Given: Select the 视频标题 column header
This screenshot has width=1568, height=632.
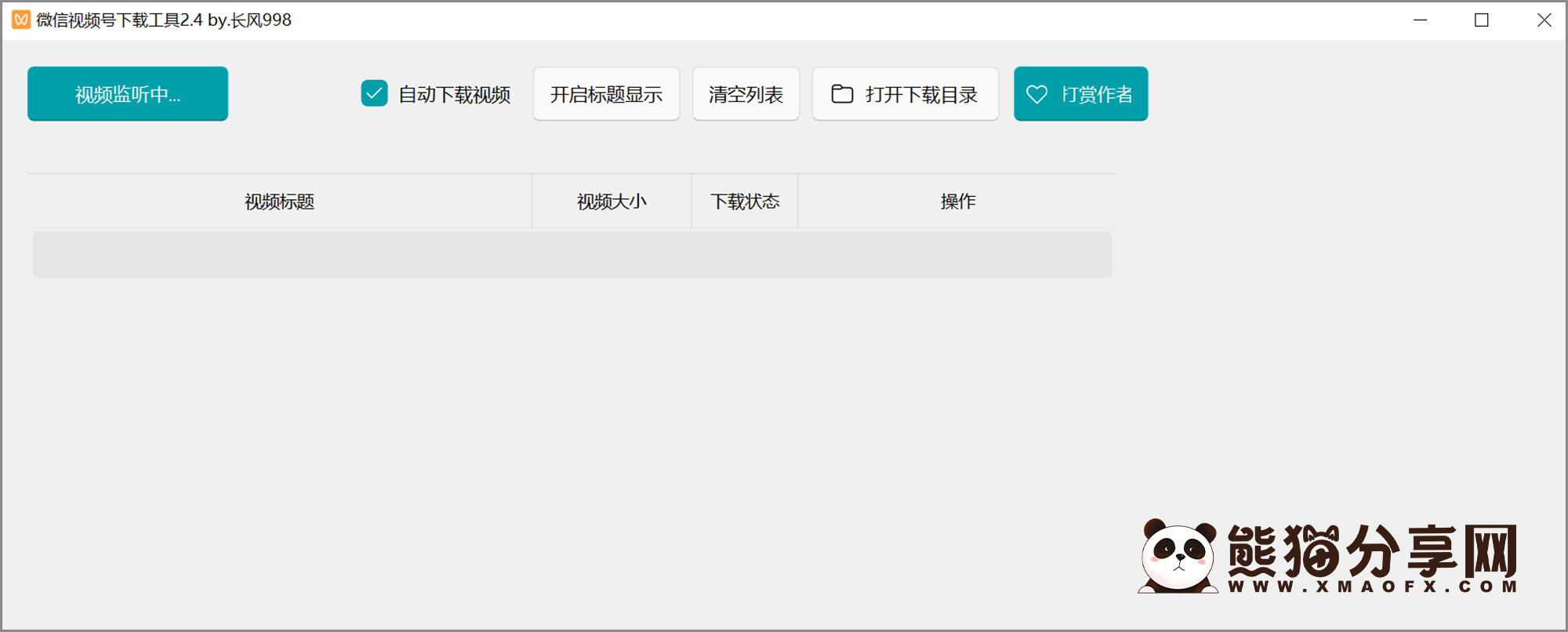Looking at the screenshot, I should 280,202.
